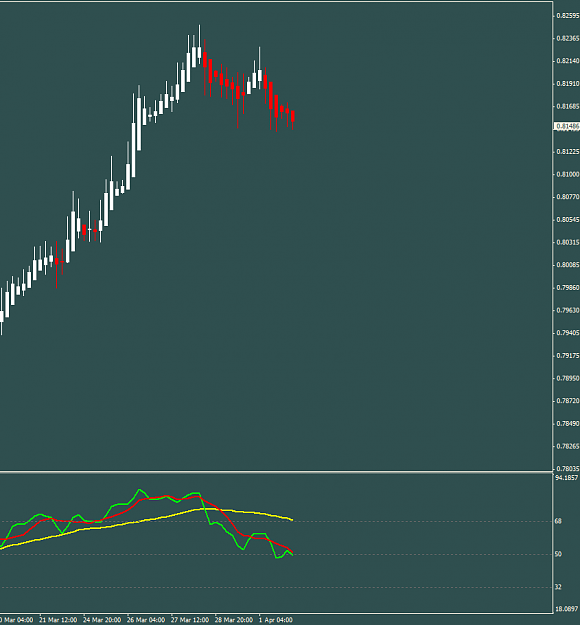The height and width of the screenshot is (625, 580).
Task: Click the 94.1857 indicator scale maximum
Action: tap(566, 478)
